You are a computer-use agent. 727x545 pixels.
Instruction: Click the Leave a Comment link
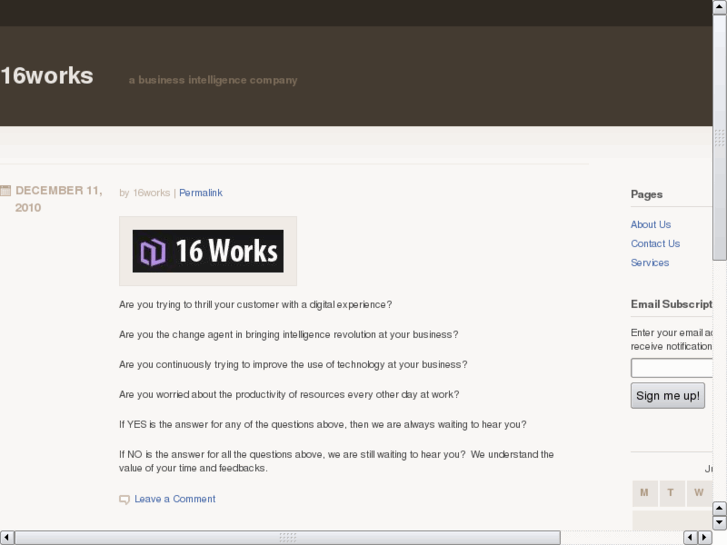pyautogui.click(x=175, y=499)
